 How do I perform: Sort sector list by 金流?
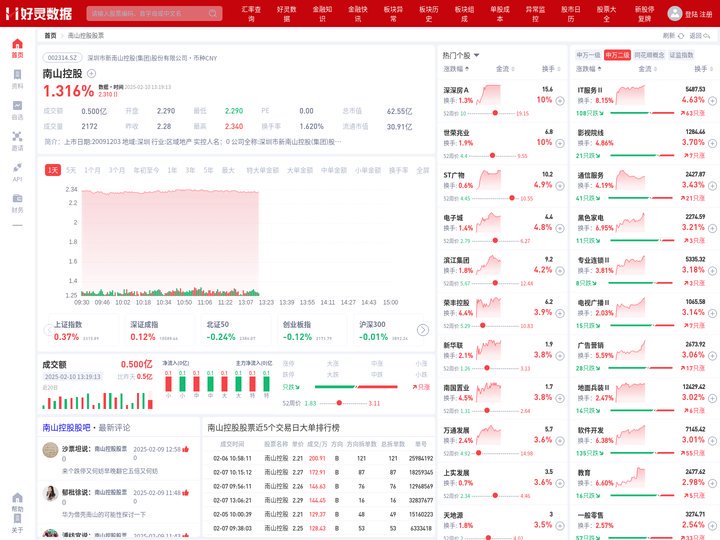point(647,69)
